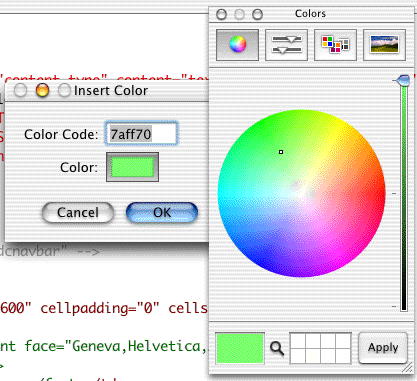
Task: Click the 'face="Geneva,Helvetica,' code text
Action: (116, 346)
